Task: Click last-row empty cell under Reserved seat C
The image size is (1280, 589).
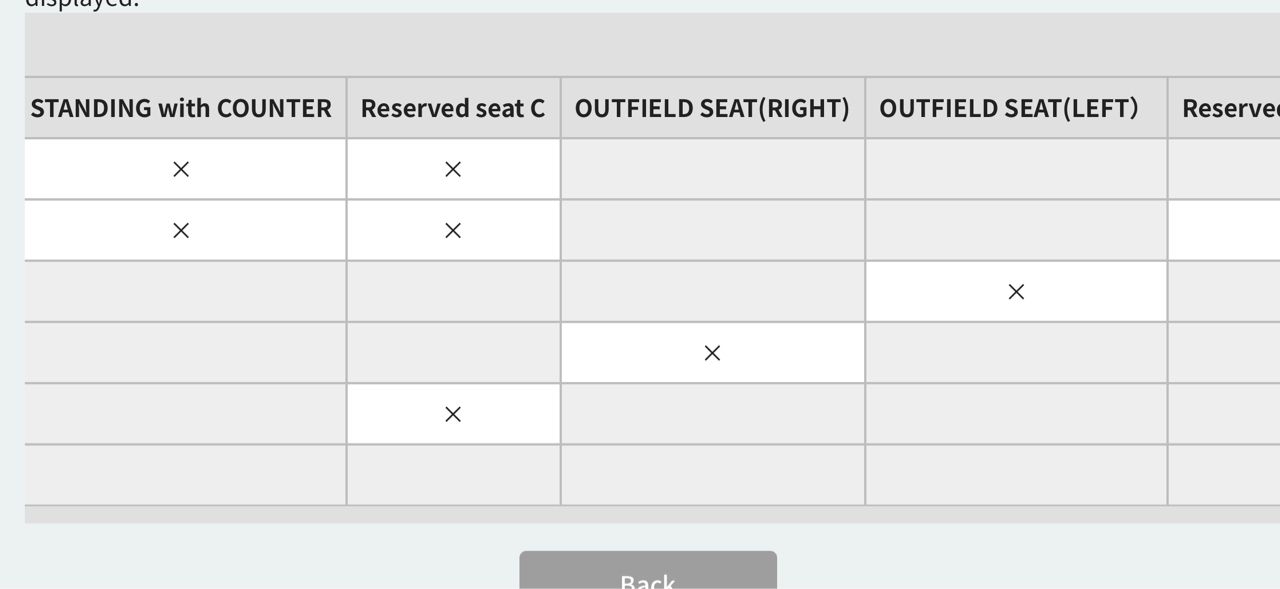Action: pyautogui.click(x=453, y=475)
